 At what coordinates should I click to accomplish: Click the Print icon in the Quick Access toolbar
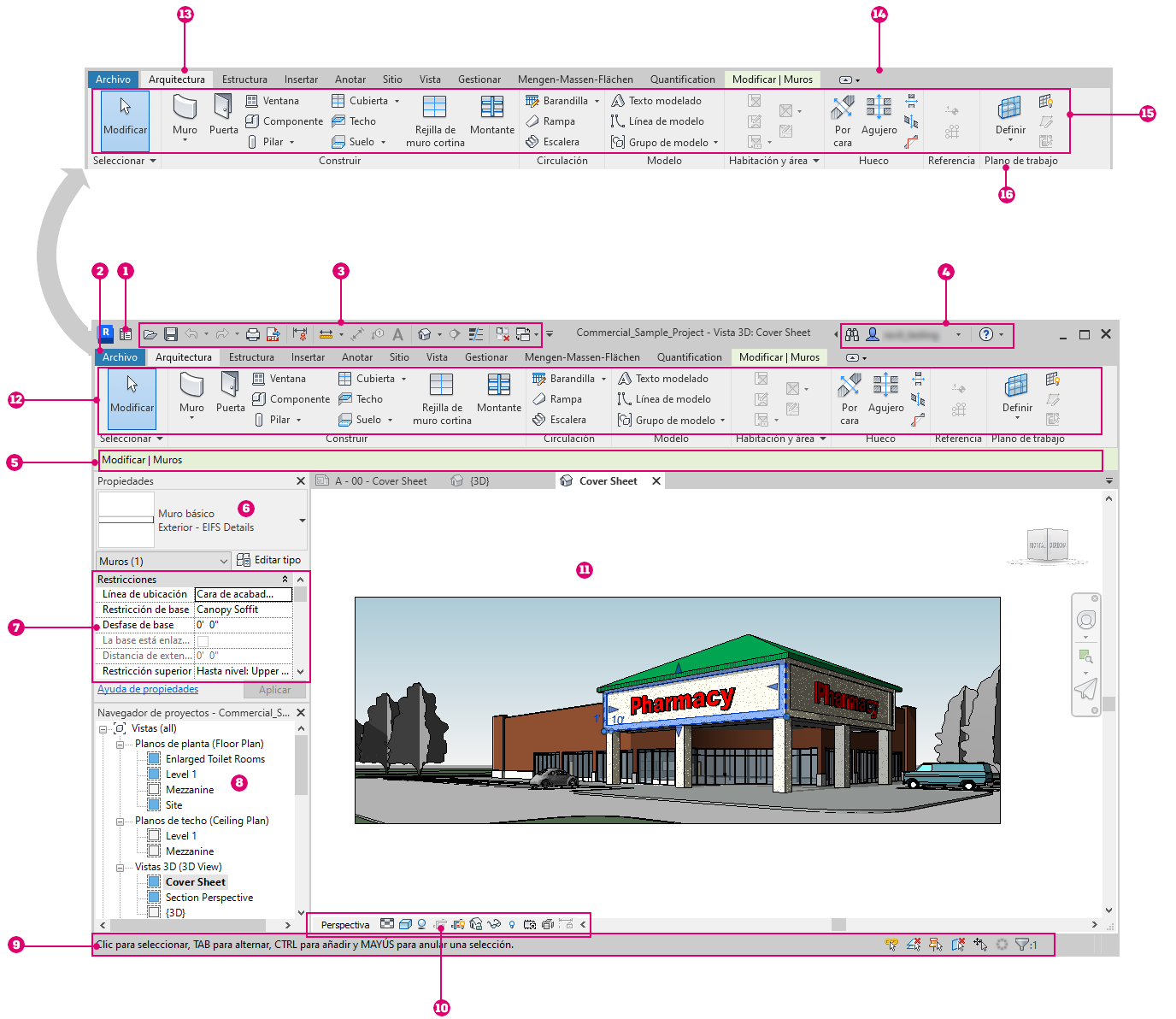(x=253, y=334)
